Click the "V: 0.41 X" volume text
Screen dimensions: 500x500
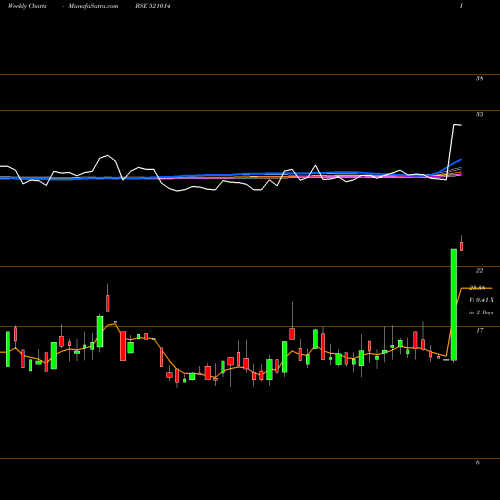(x=481, y=300)
